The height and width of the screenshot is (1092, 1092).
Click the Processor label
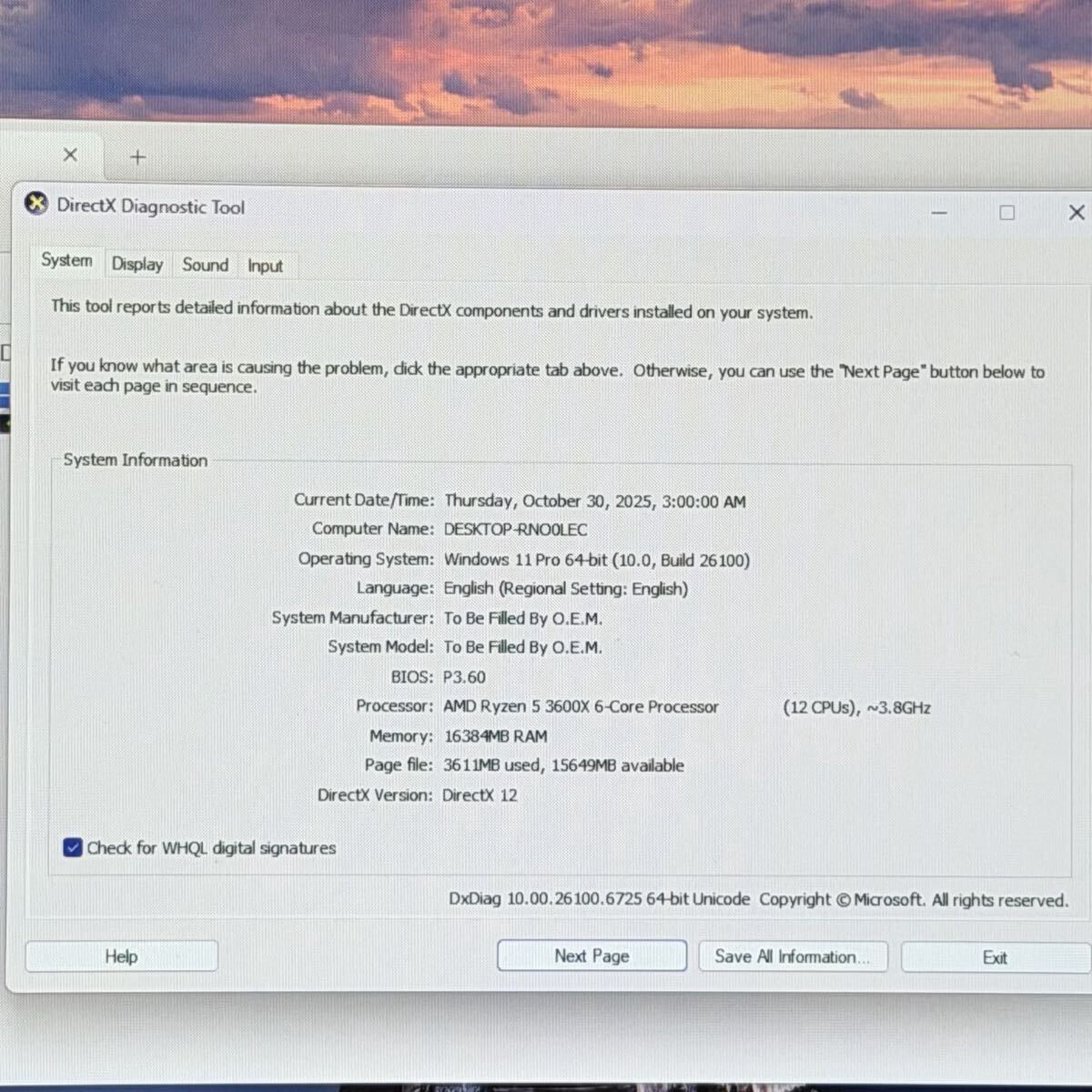click(x=395, y=705)
